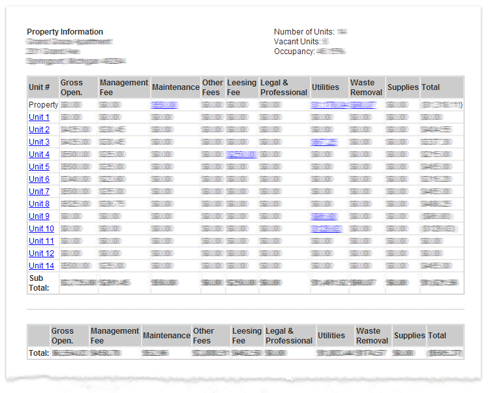Image resolution: width=490 pixels, height=393 pixels.
Task: Open the Unit 6 link
Action: 39,179
